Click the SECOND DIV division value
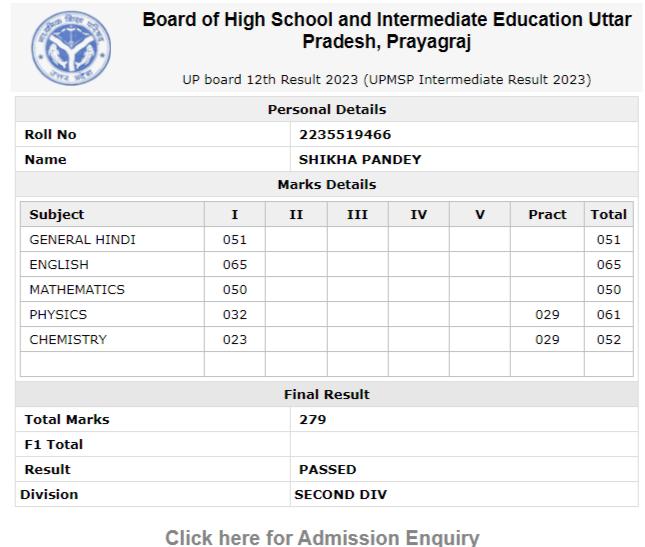 click(341, 494)
